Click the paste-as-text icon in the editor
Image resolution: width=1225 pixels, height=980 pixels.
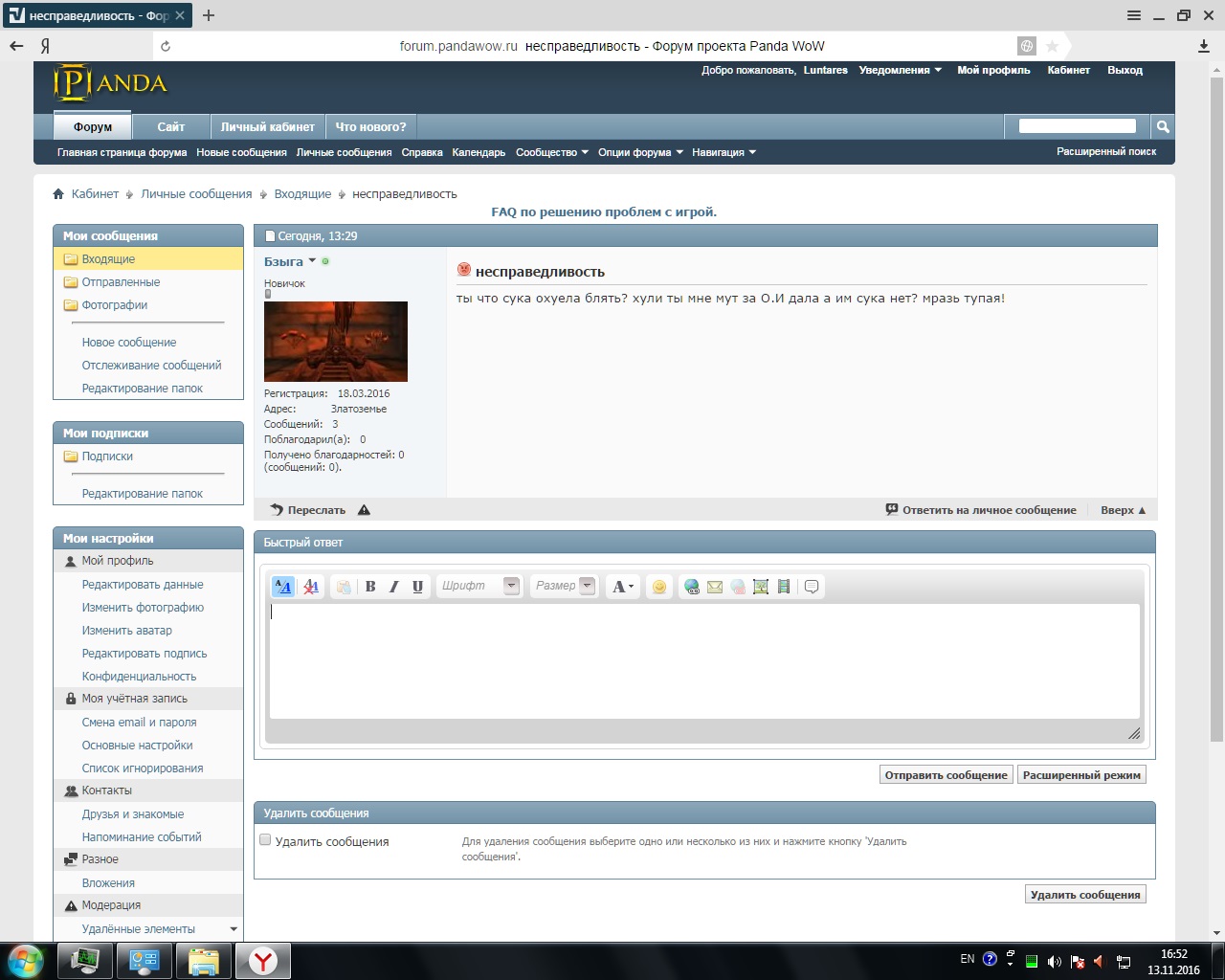tap(344, 587)
